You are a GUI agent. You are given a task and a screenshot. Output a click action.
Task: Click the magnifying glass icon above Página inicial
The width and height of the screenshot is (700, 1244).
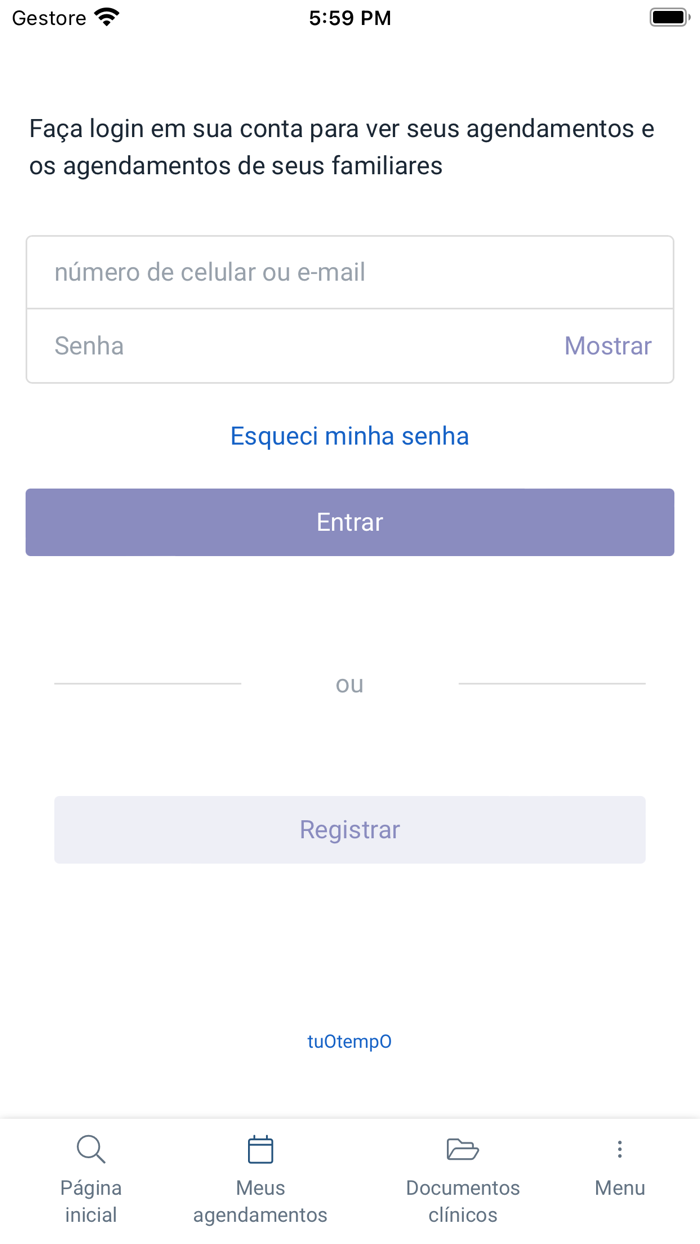[91, 1148]
